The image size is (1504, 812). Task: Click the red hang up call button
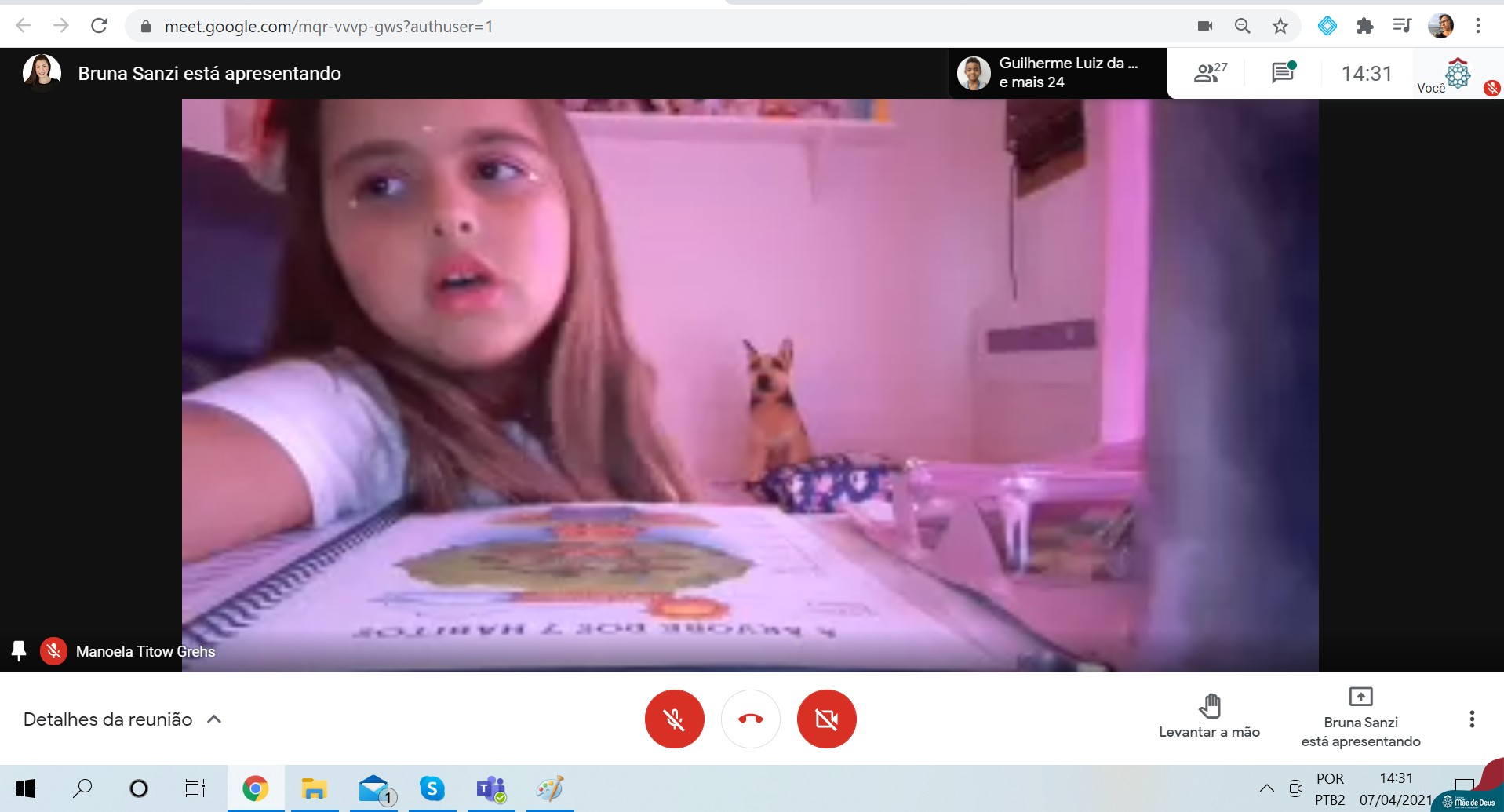[x=750, y=719]
